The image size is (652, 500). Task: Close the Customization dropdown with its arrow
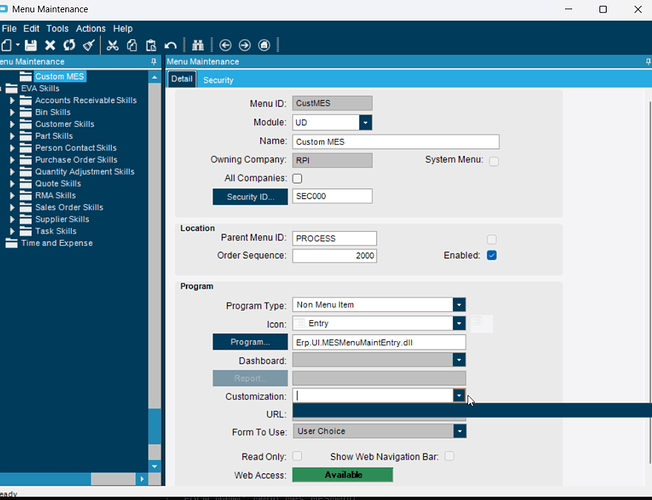coord(459,396)
